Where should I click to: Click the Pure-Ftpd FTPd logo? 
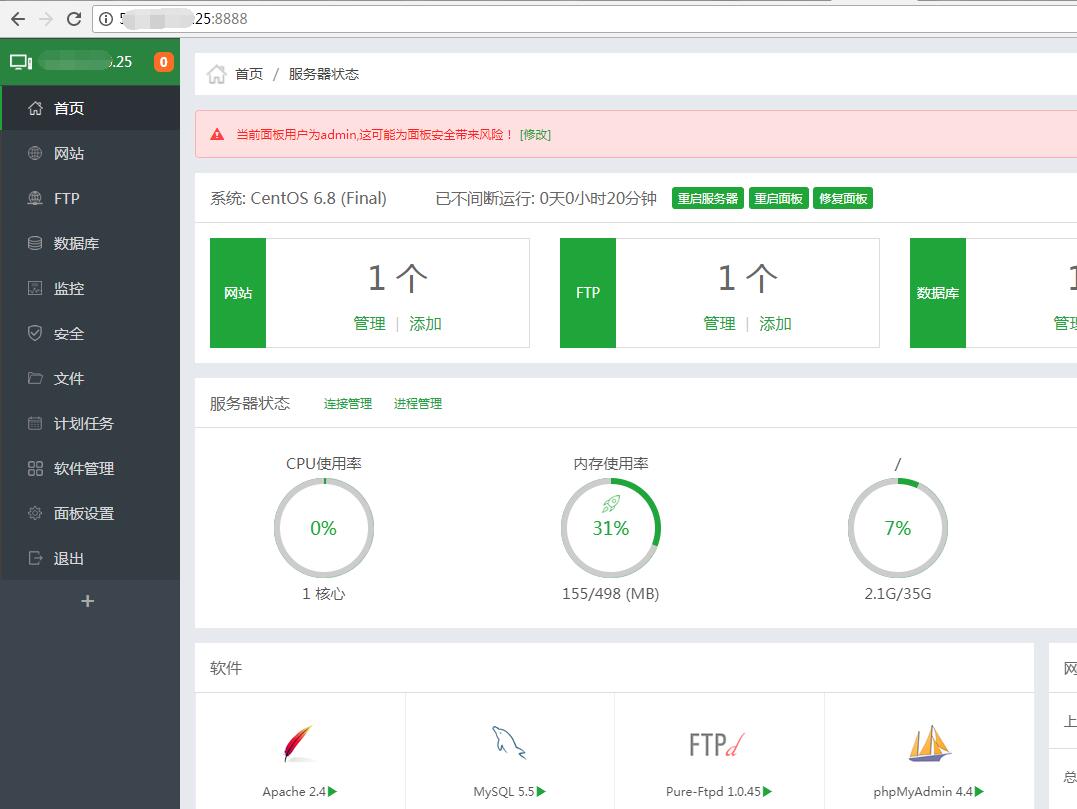pyautogui.click(x=716, y=744)
